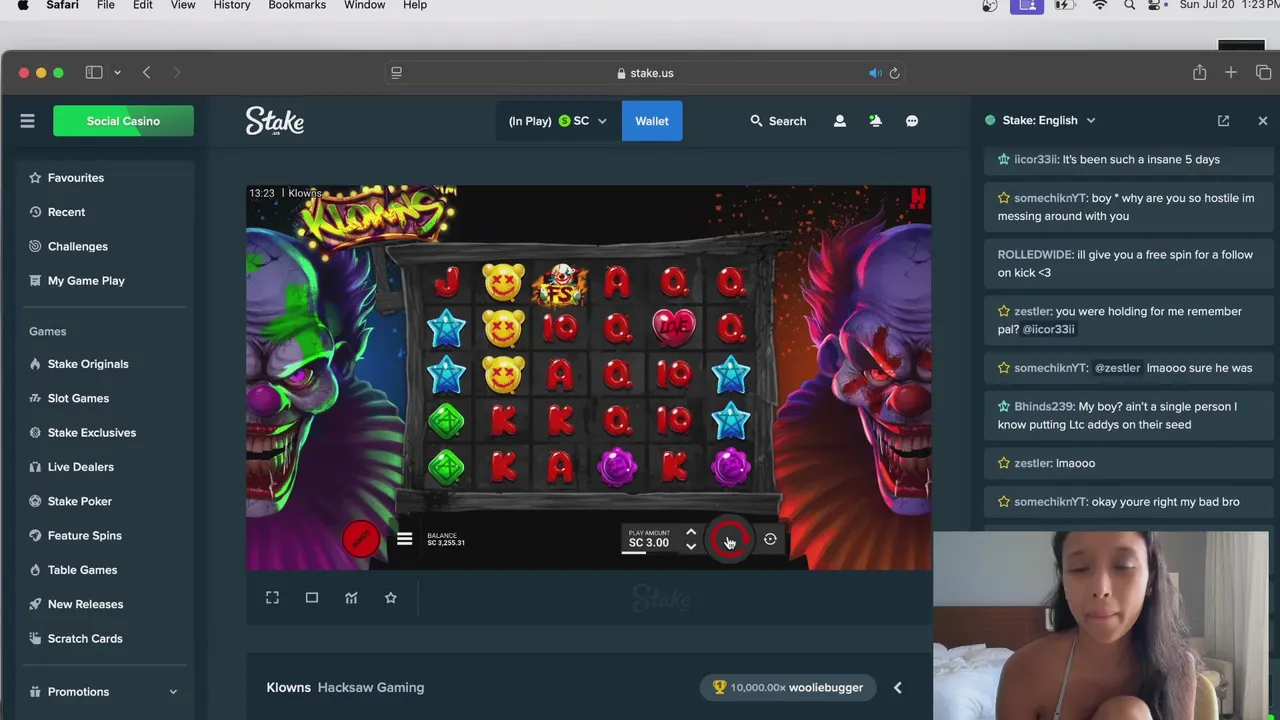This screenshot has width=1280, height=720.
Task: Click the @iicor33ii mention
Action: [1048, 330]
